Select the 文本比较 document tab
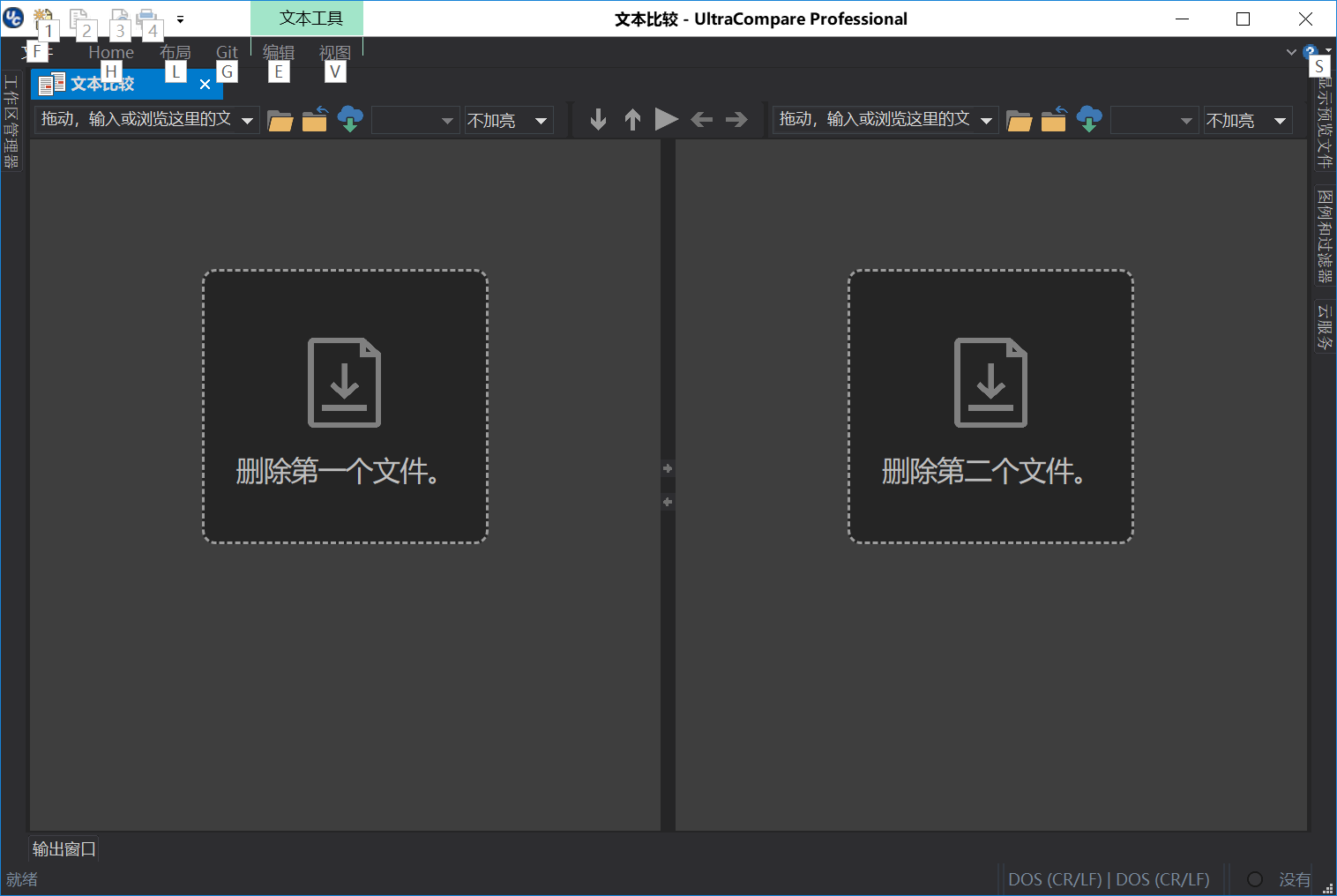Image resolution: width=1337 pixels, height=896 pixels. click(x=127, y=84)
